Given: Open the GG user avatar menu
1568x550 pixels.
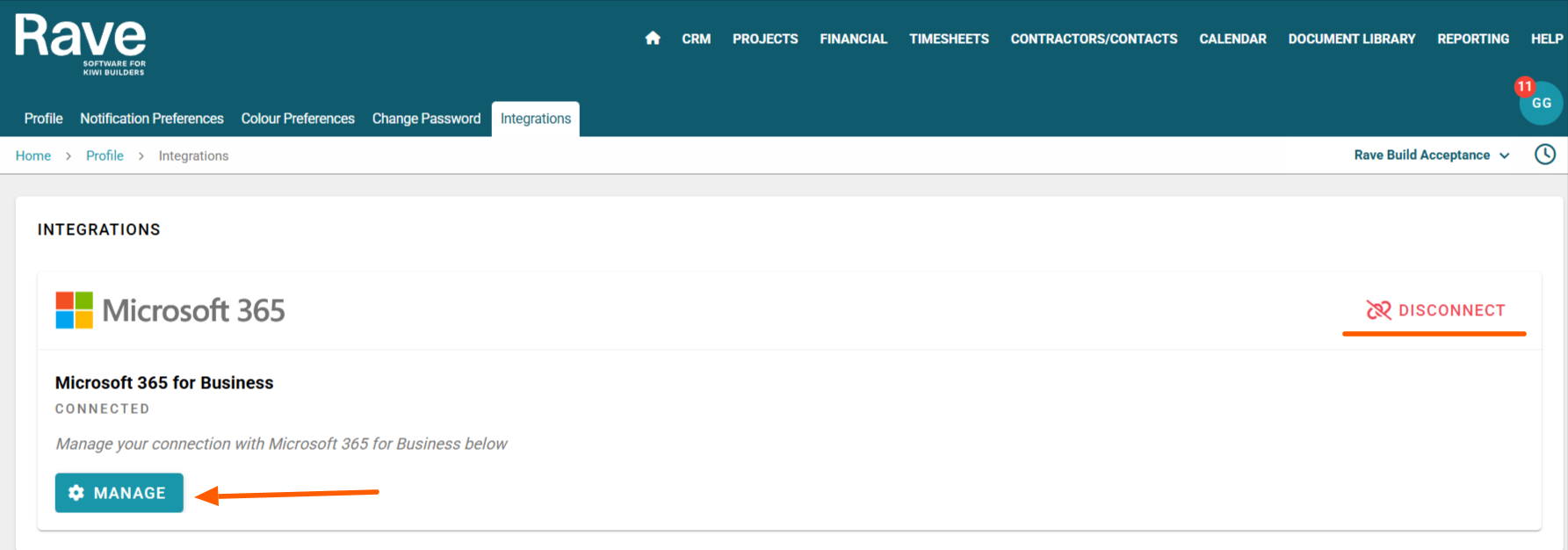Looking at the screenshot, I should coord(1541,103).
